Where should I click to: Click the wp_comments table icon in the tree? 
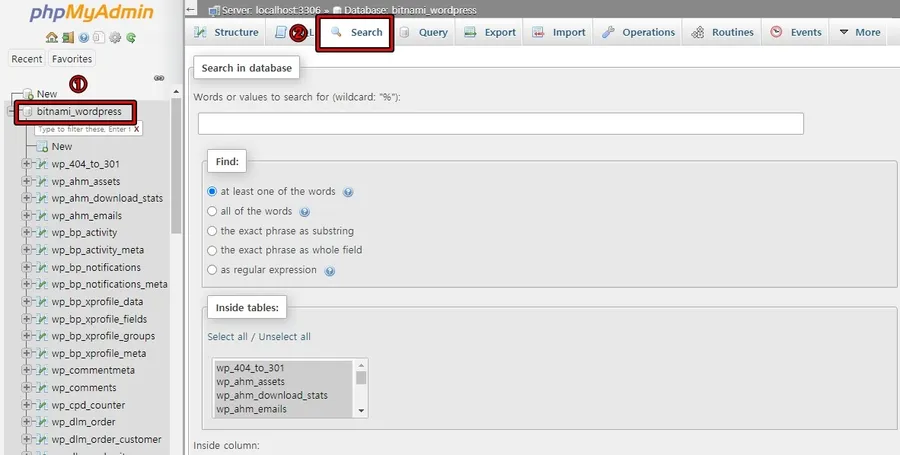point(42,387)
